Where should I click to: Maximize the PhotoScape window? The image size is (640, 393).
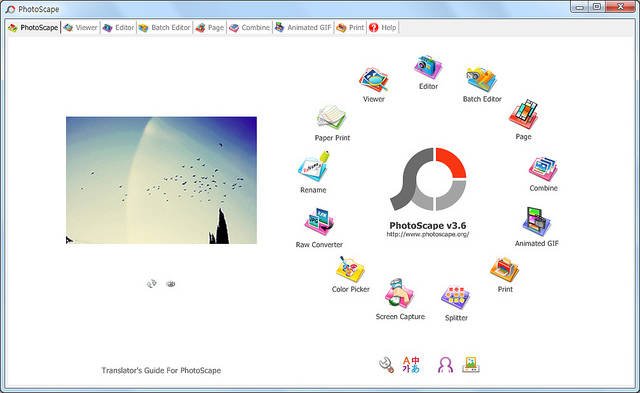click(597, 7)
